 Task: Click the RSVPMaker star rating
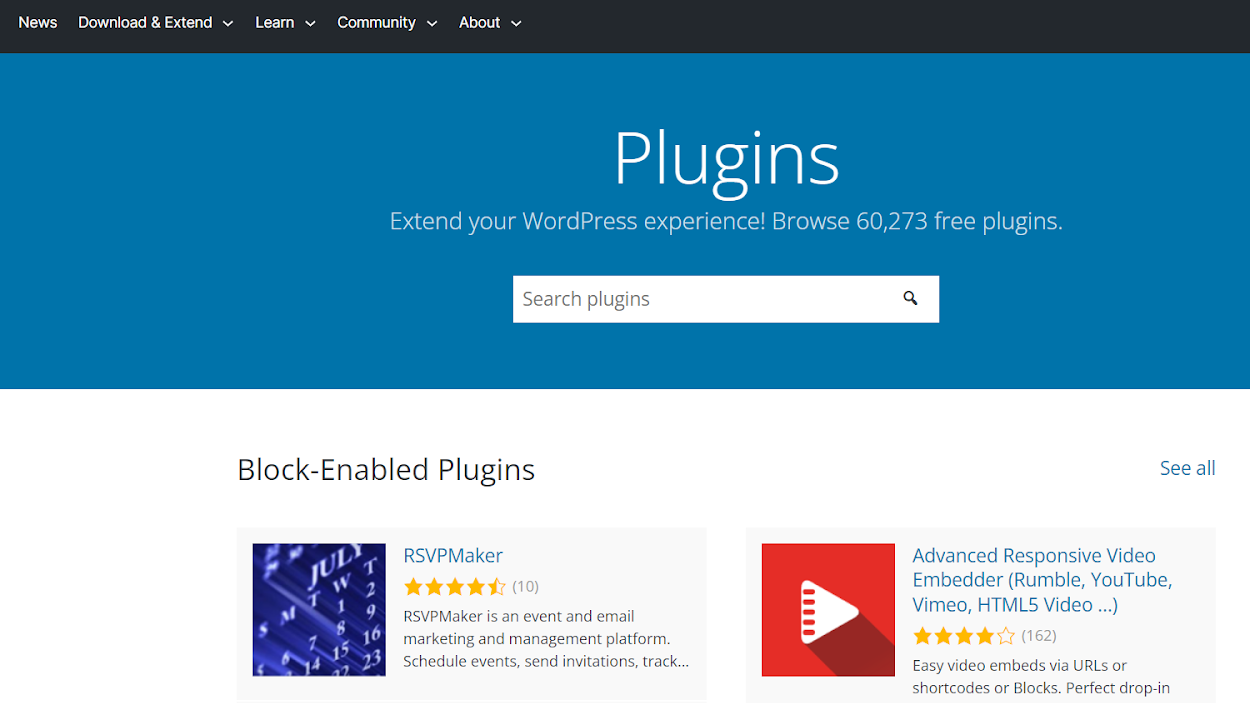pyautogui.click(x=455, y=587)
